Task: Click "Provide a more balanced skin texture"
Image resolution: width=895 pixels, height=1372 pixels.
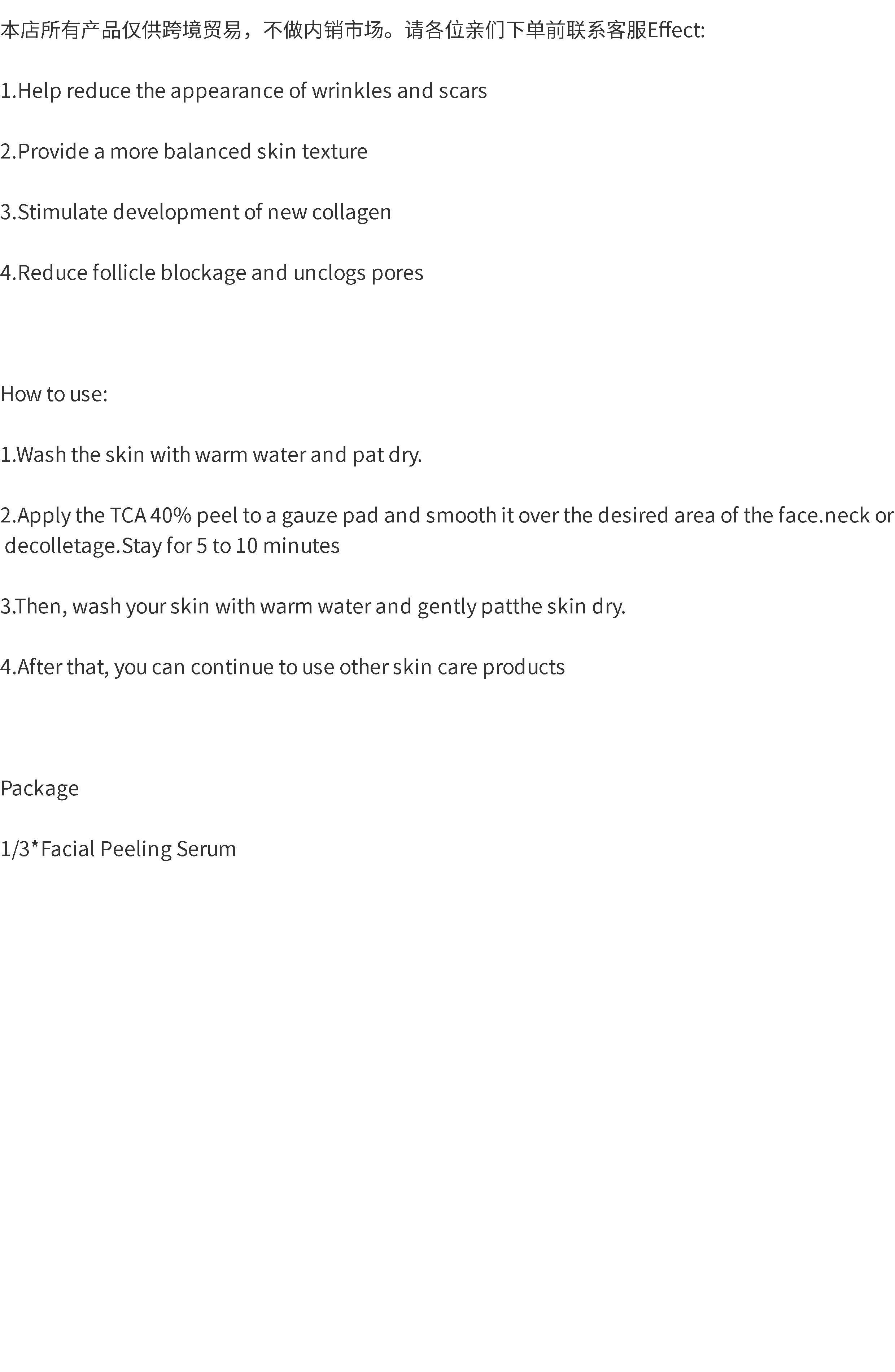Action: tap(184, 152)
